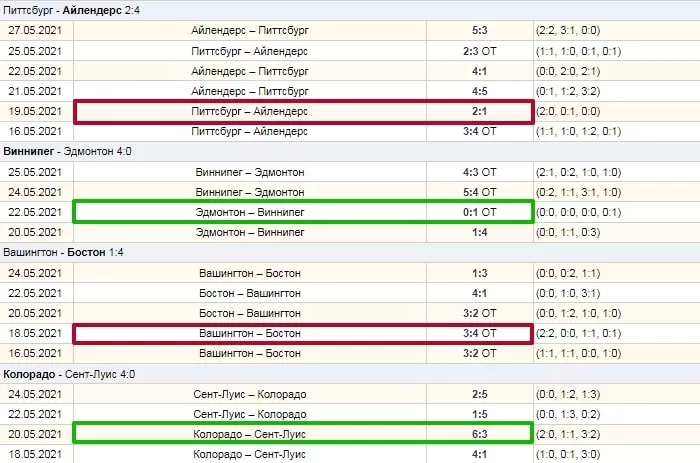Select the series header "Виннипег - Эдмонтон 4:0"
700x463 pixels.
[x=67, y=151]
